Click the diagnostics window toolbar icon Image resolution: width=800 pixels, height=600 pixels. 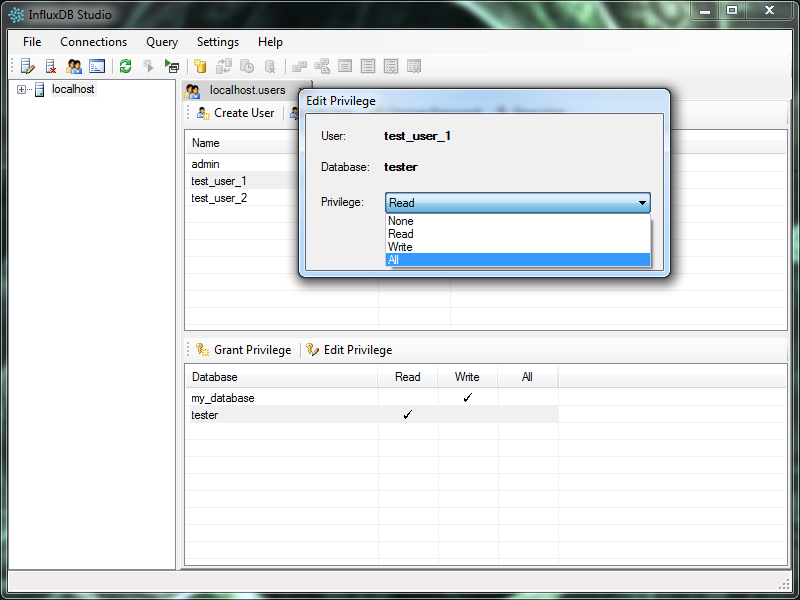tap(97, 66)
